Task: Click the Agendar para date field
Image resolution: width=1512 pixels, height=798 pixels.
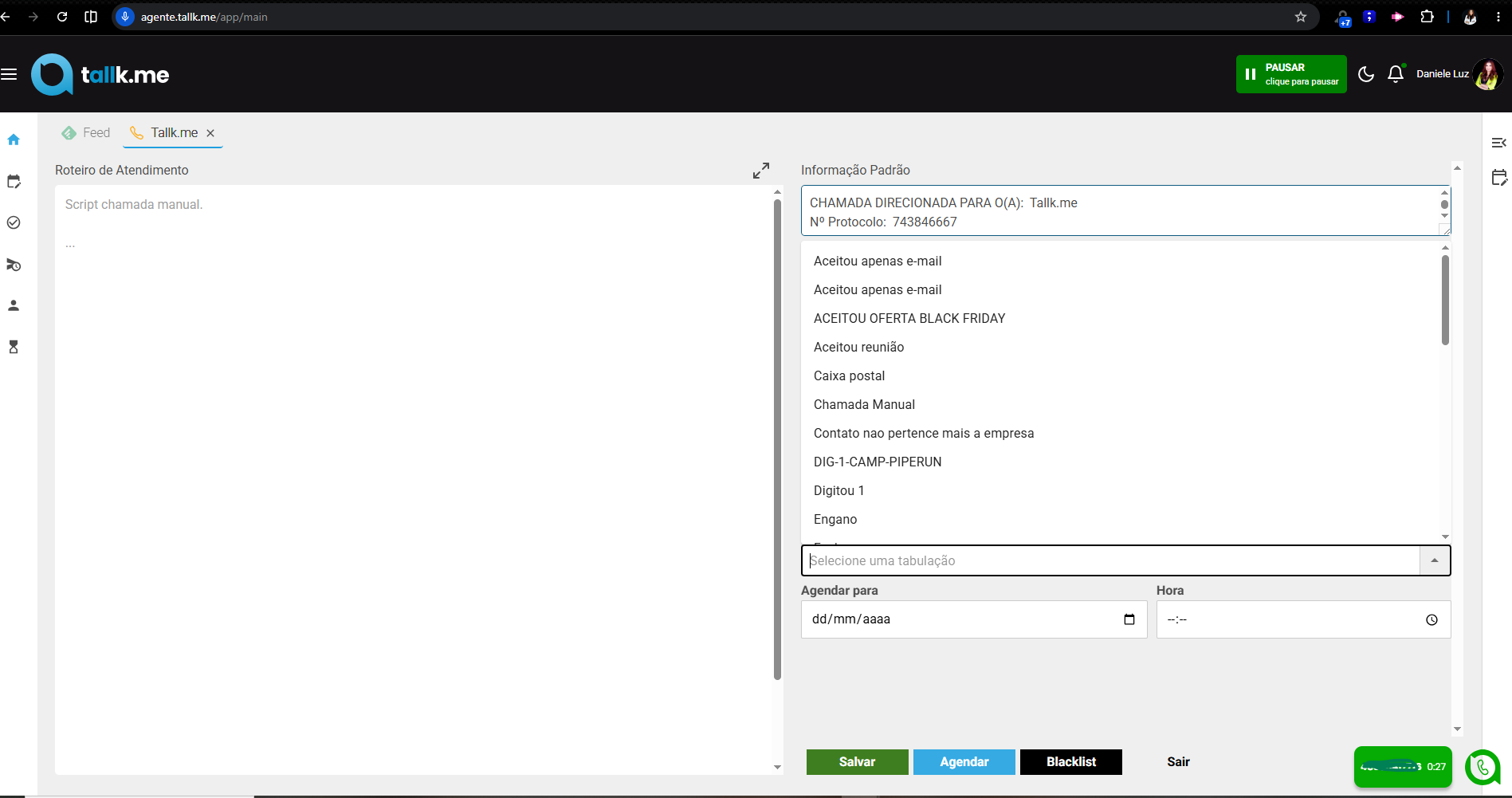Action: tap(974, 619)
